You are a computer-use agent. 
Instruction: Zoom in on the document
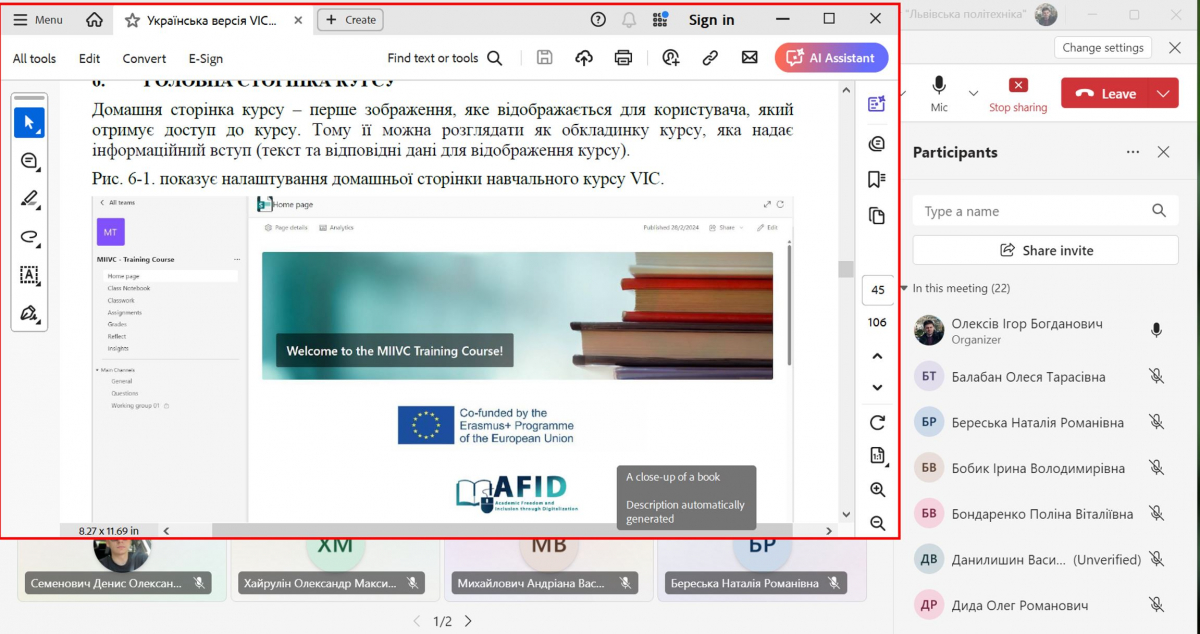878,490
